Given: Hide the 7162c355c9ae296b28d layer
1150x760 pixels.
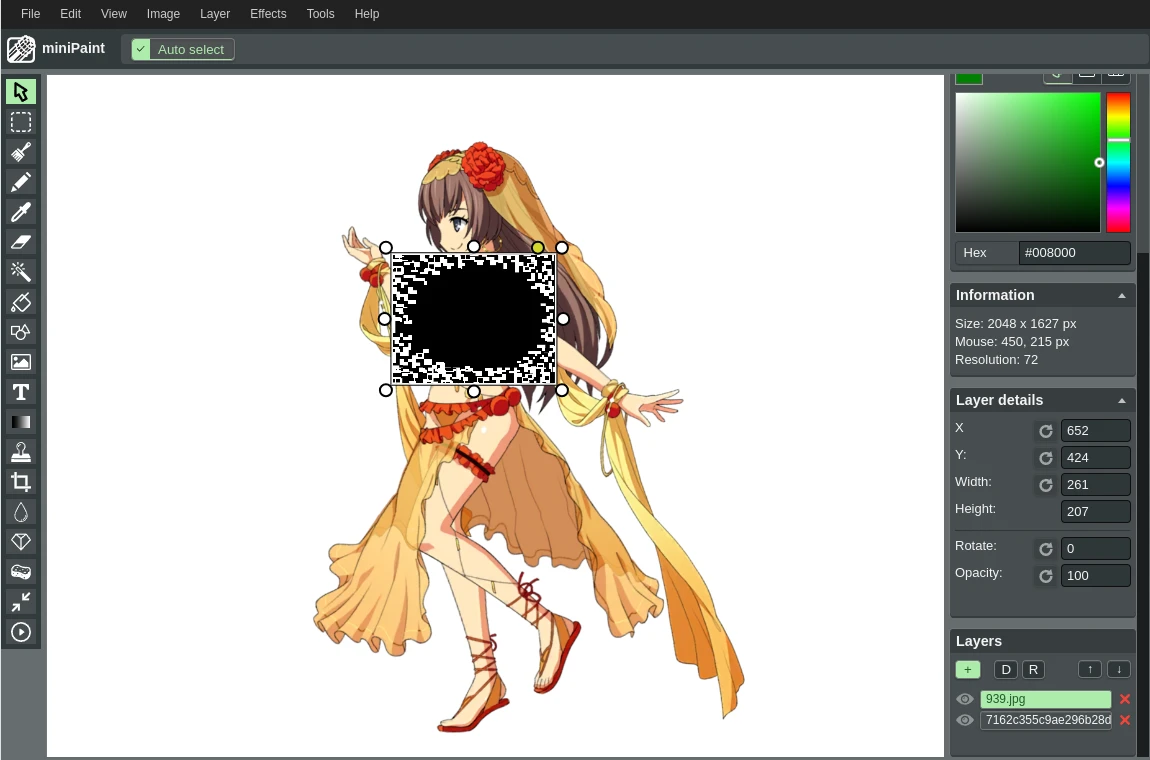Looking at the screenshot, I should 965,720.
